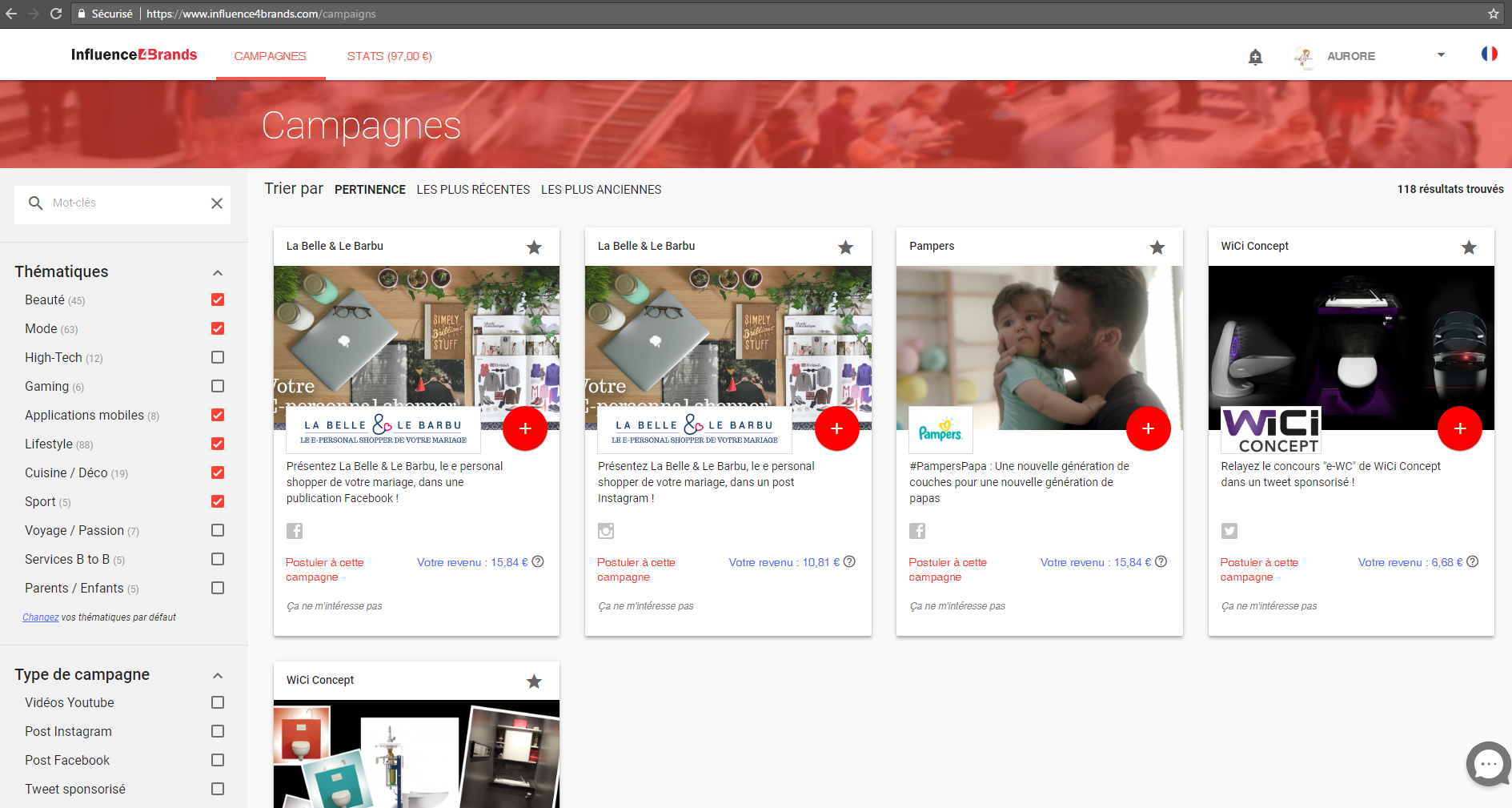Uncheck Applications mobiles theme
1512x808 pixels.
218,415
